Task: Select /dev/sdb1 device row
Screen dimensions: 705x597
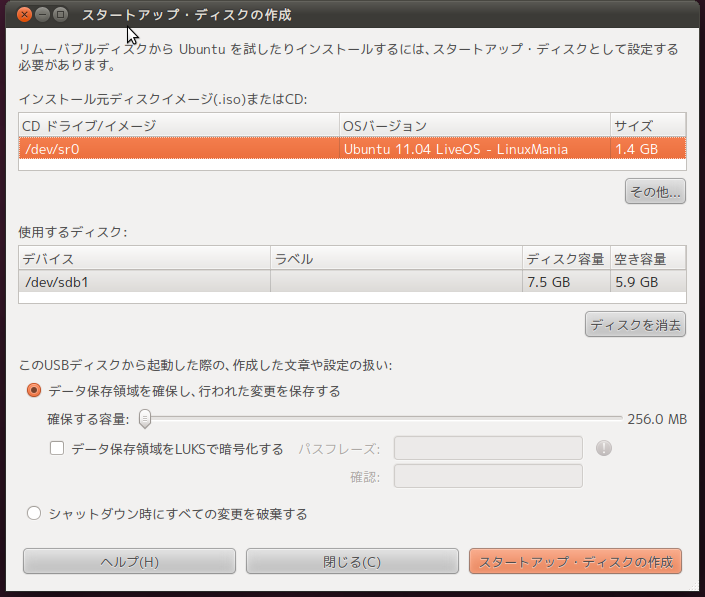Action: pyautogui.click(x=352, y=282)
